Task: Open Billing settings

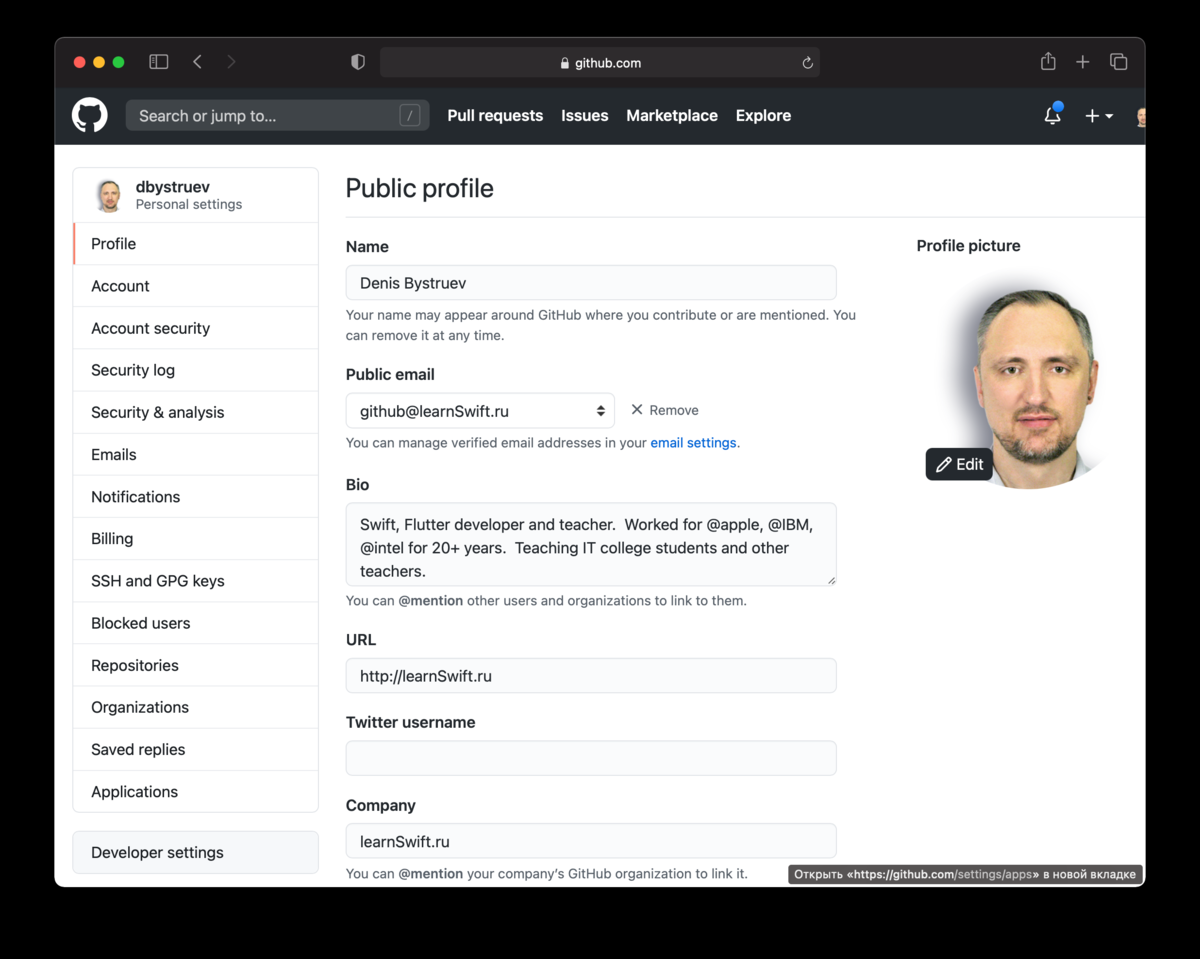Action: tap(196, 539)
